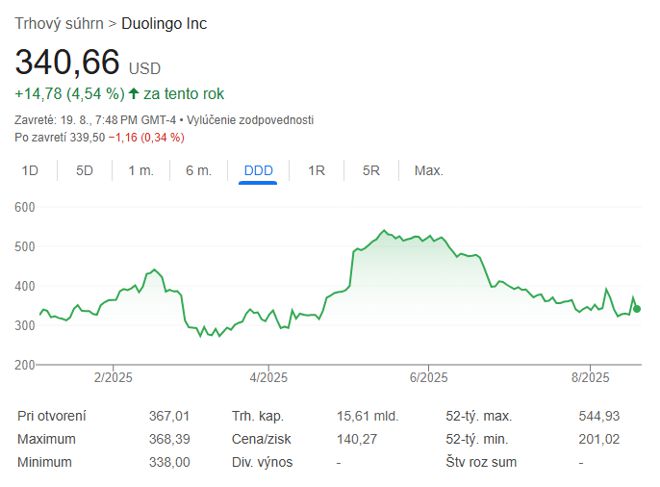Click the Maximum label
Screen dimensions: 660x487
[46, 439]
